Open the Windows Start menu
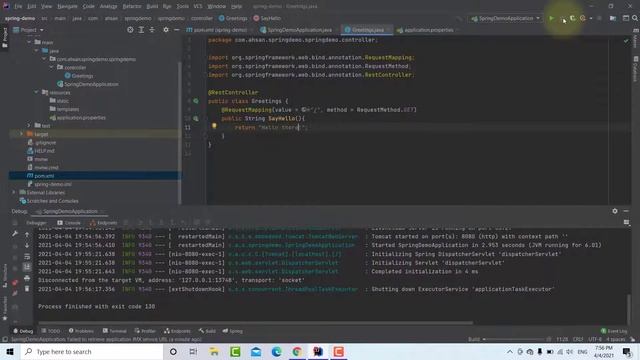640x360 pixels. coord(10,351)
